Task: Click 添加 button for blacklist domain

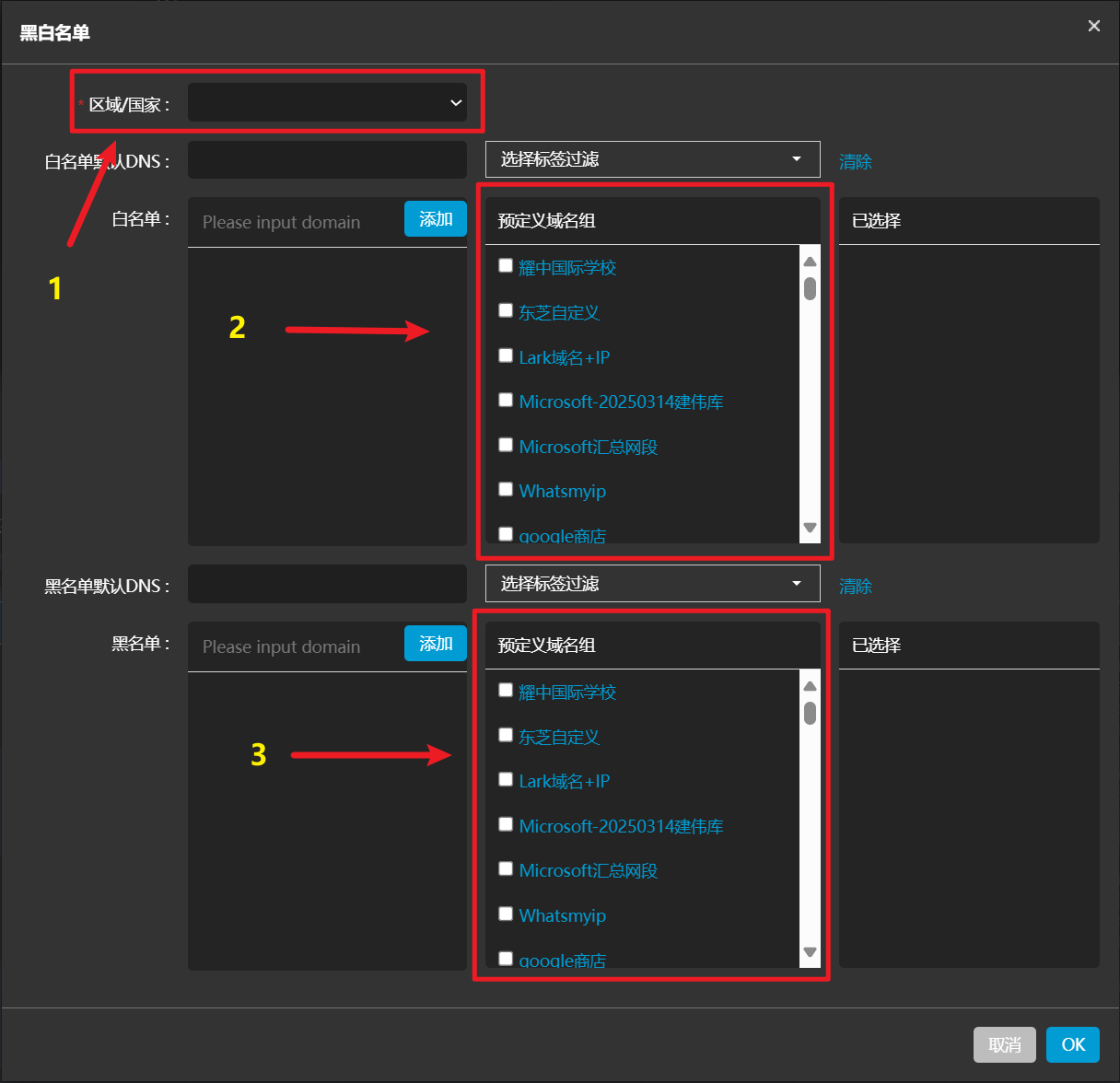Action: click(436, 644)
